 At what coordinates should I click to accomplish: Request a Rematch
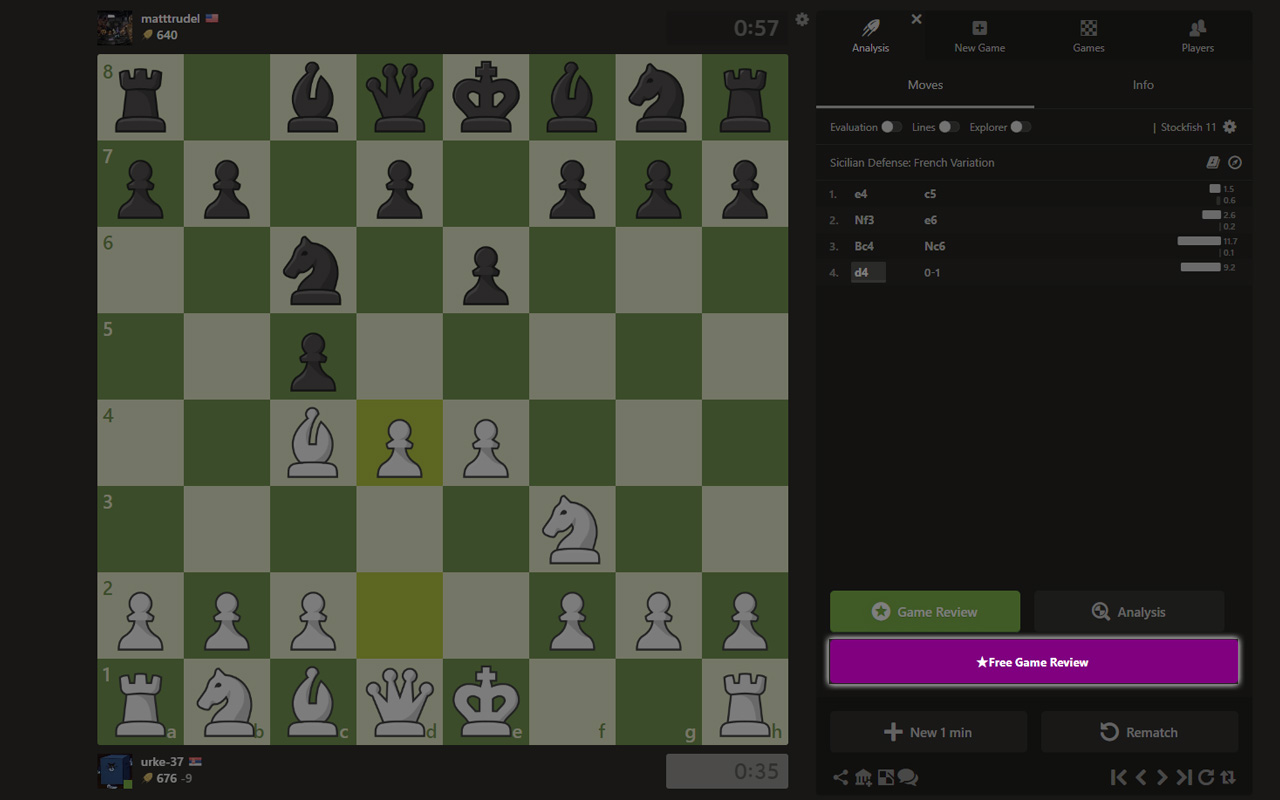1139,732
